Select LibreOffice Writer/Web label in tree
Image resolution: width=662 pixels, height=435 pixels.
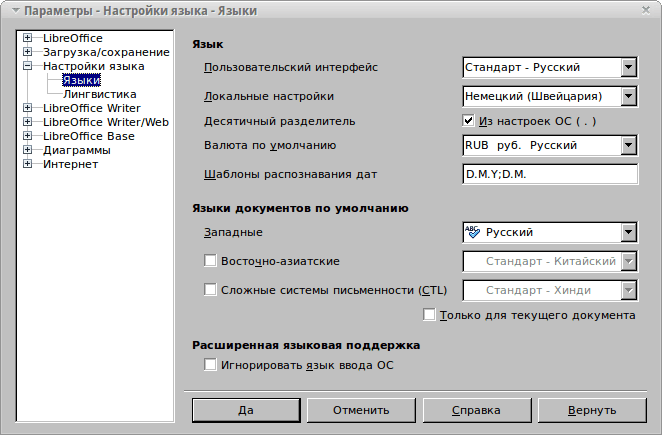coord(106,122)
